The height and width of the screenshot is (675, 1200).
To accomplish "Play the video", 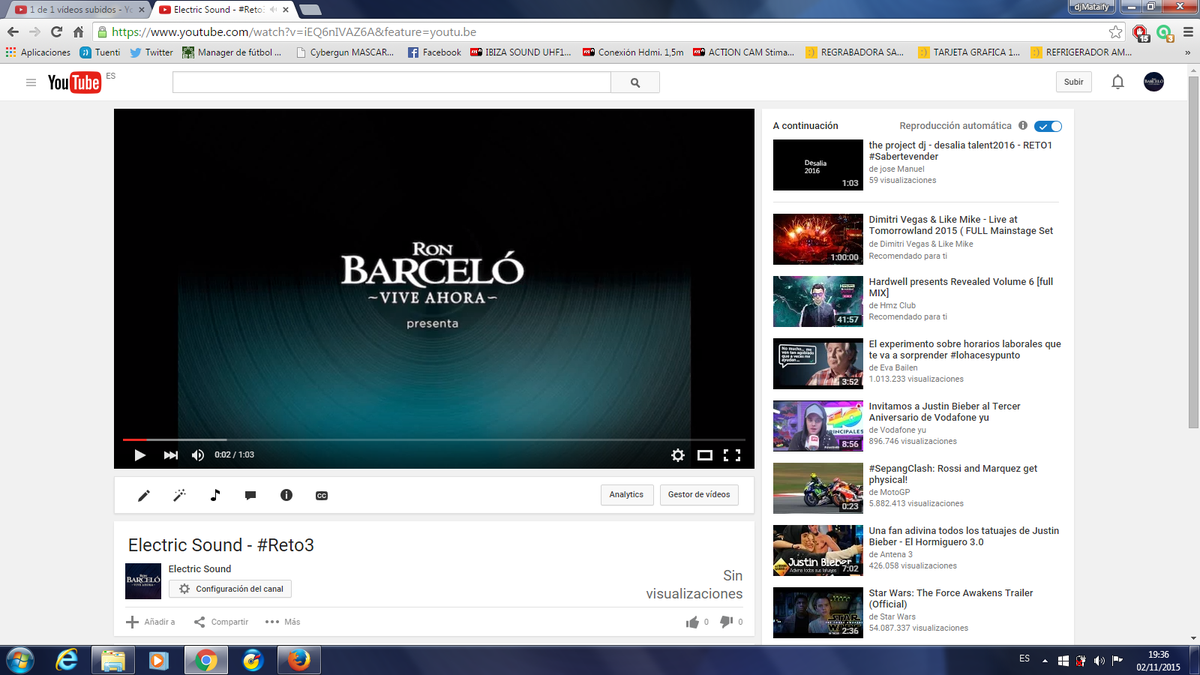I will pos(139,455).
